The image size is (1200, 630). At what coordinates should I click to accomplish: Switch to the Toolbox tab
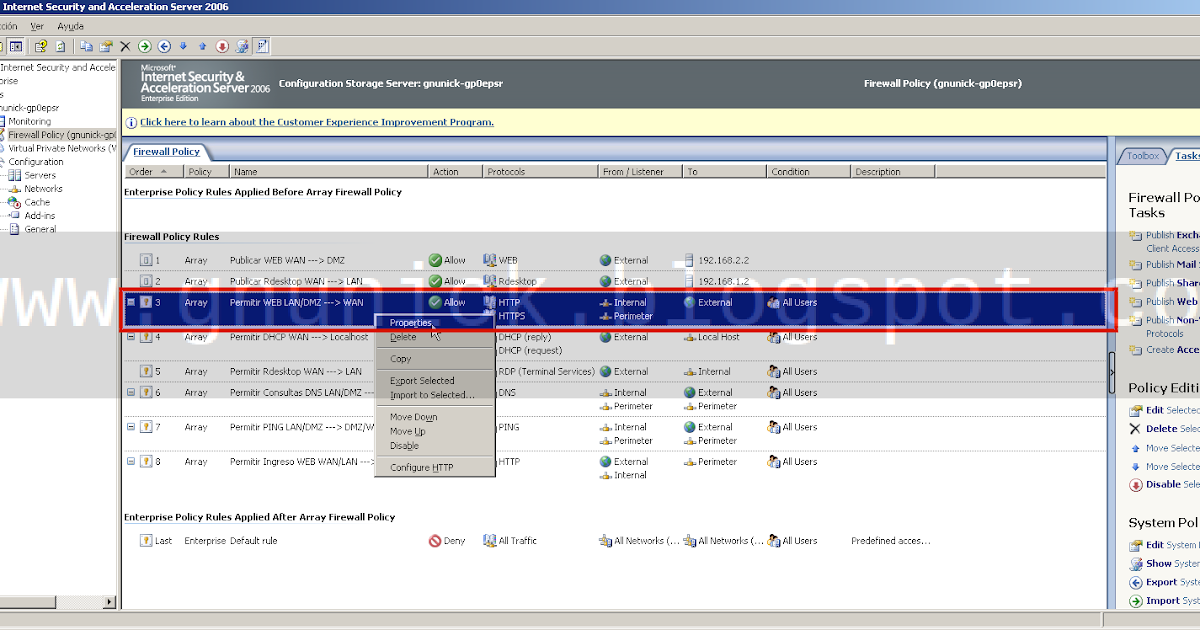pos(1143,156)
